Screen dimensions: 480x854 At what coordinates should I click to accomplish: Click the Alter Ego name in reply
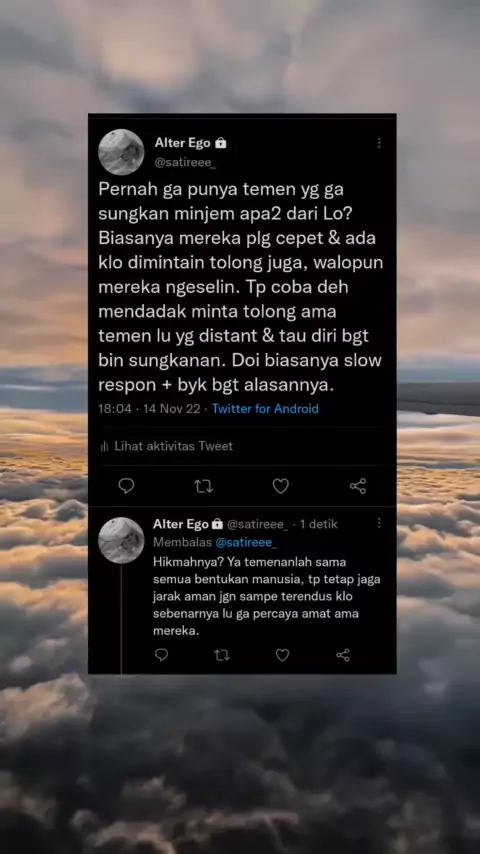(x=181, y=524)
